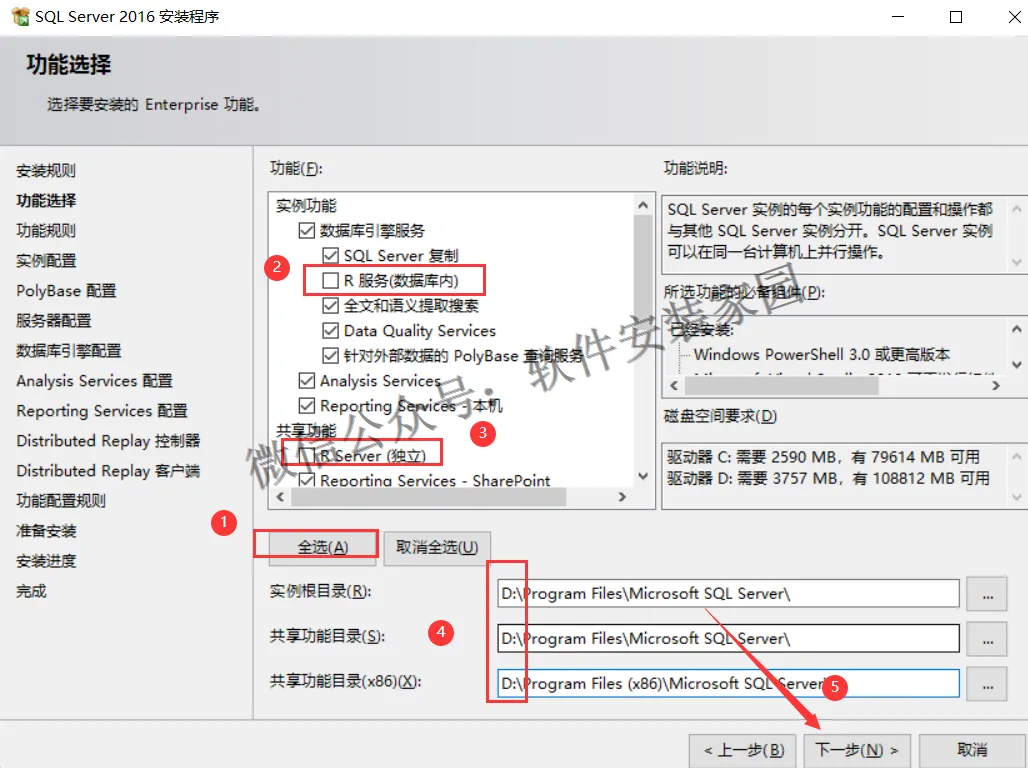Cancel setup with 取消 button
Screen dimensions: 1028x768
pos(972,750)
